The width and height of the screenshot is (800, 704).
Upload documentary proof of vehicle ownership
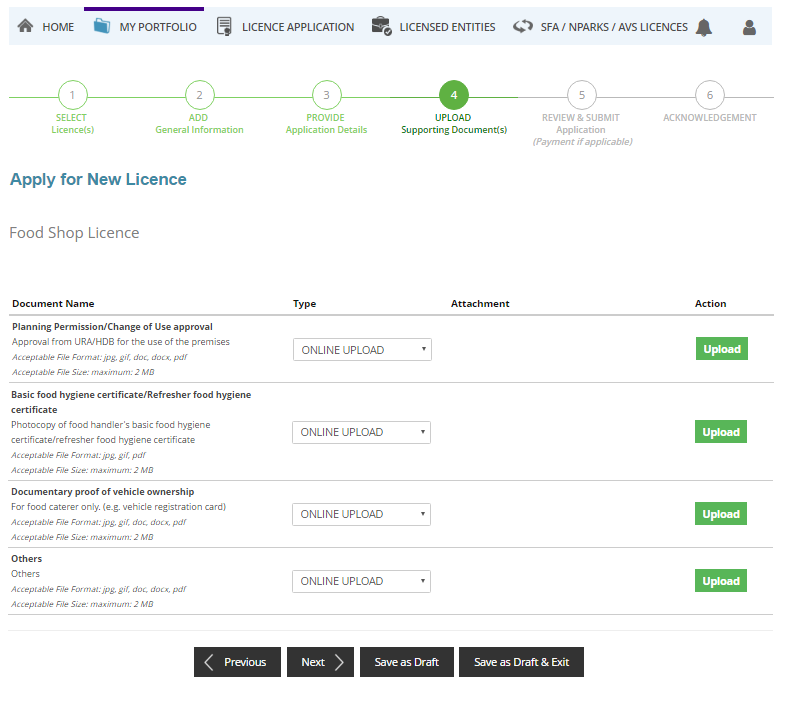coord(721,513)
